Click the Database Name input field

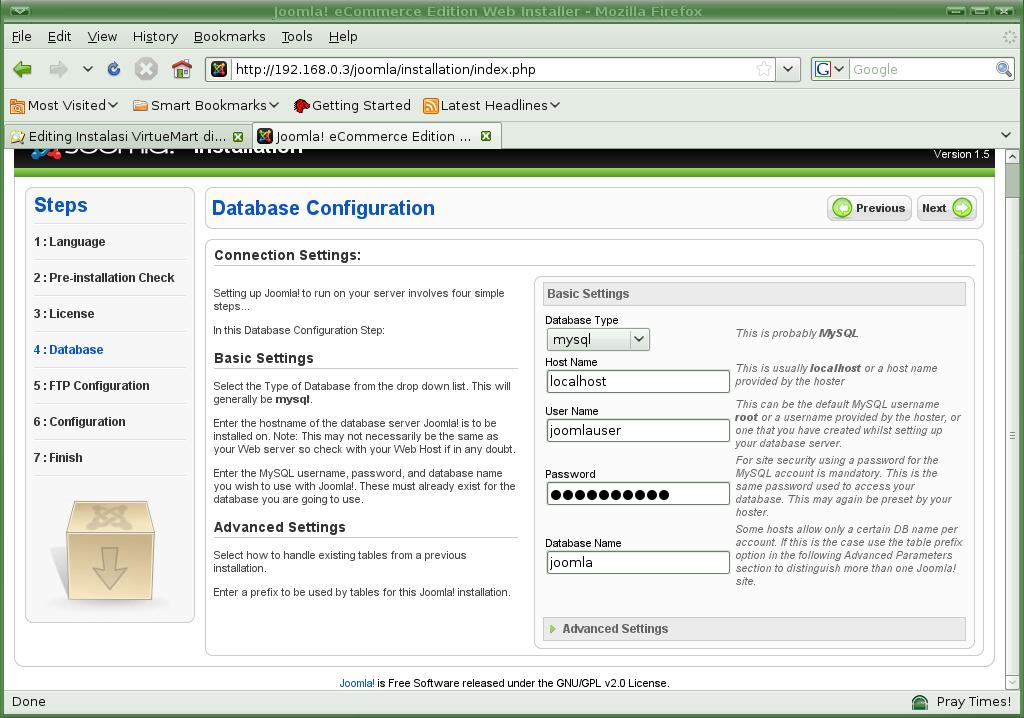pos(637,562)
